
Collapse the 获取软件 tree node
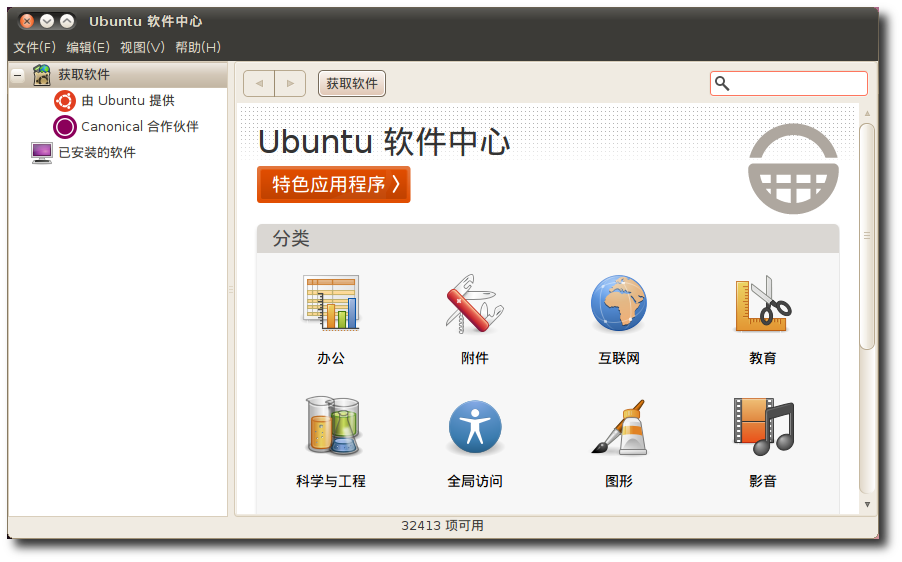point(18,75)
